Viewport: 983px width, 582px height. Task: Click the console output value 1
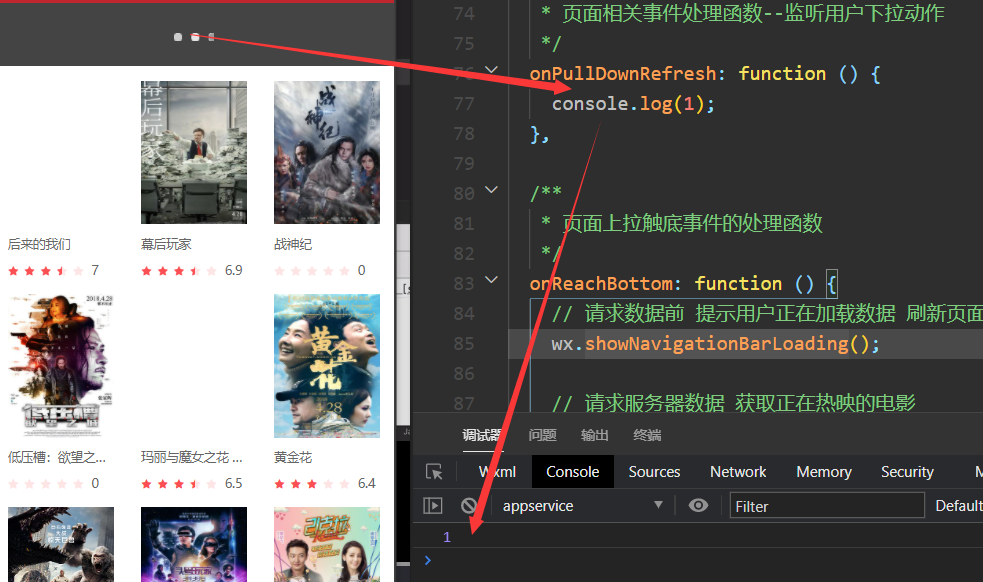click(446, 537)
